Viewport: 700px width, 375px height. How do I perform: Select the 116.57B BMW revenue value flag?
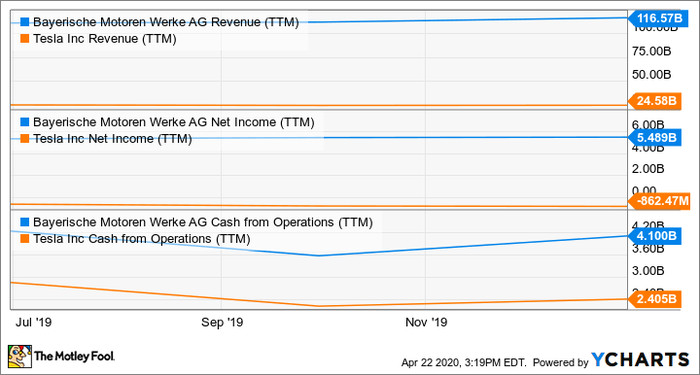tap(654, 18)
